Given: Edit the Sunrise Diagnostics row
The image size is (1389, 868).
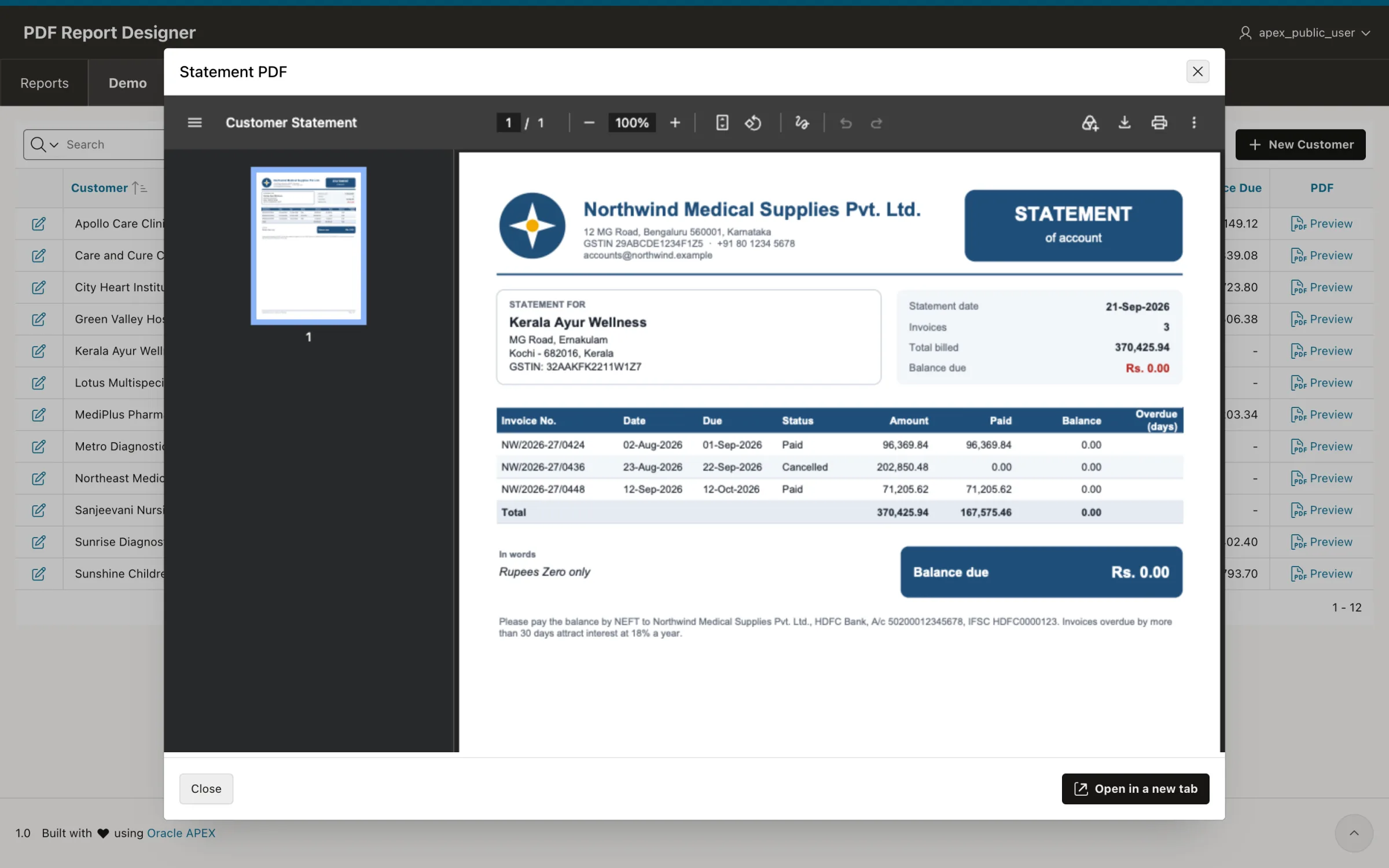Looking at the screenshot, I should point(39,542).
